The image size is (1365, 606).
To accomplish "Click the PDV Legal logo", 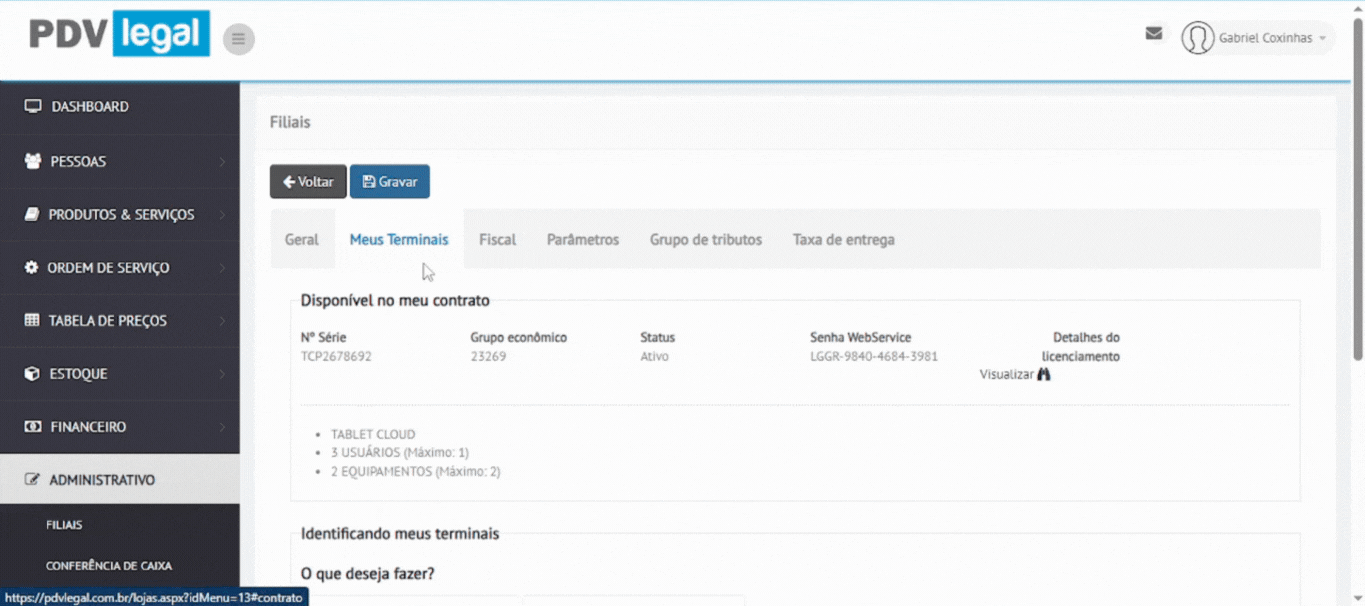I will click(119, 34).
